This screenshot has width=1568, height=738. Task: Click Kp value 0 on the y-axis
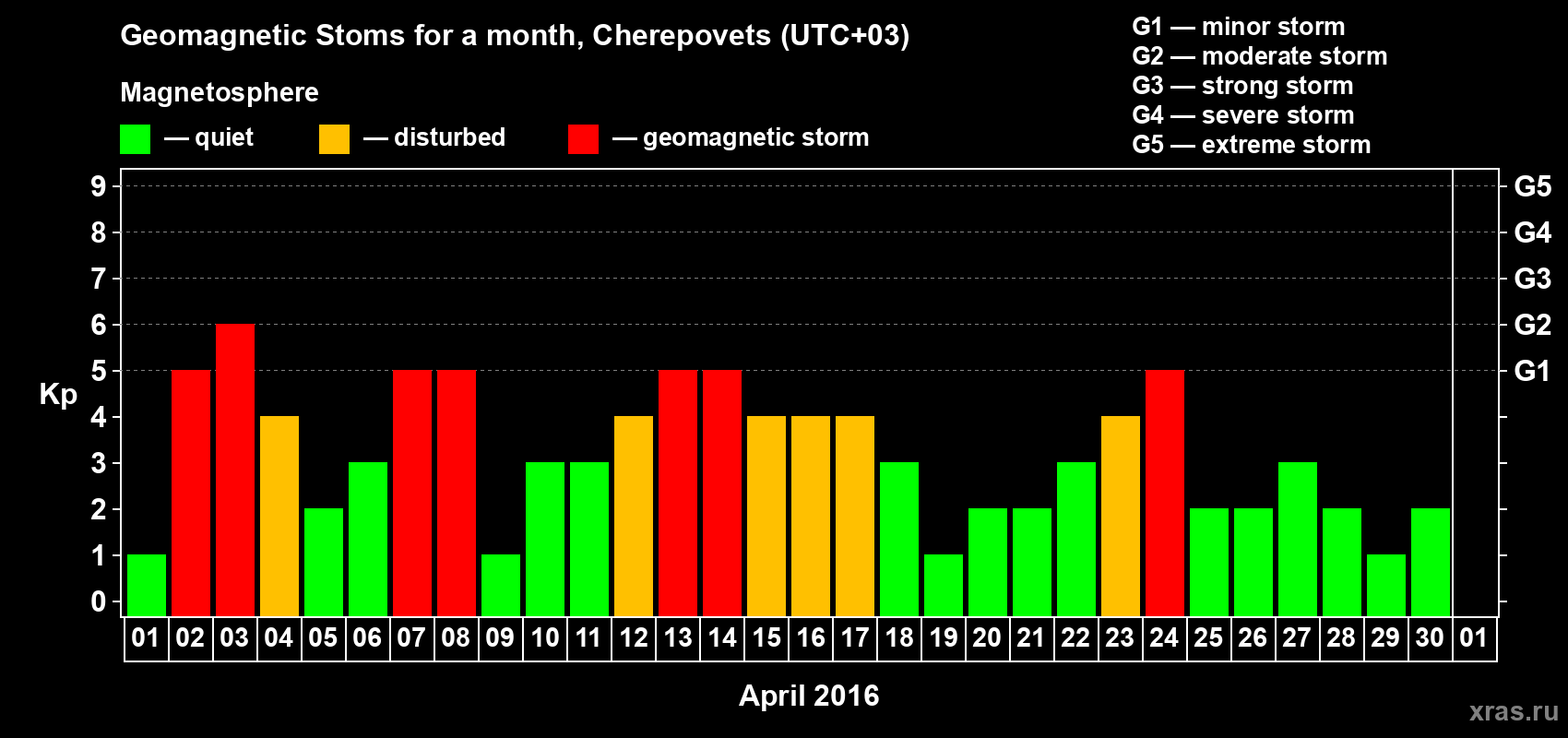(x=99, y=601)
